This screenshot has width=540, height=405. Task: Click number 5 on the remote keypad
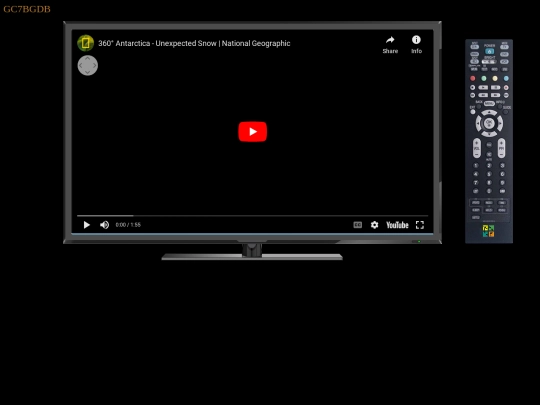(x=489, y=174)
